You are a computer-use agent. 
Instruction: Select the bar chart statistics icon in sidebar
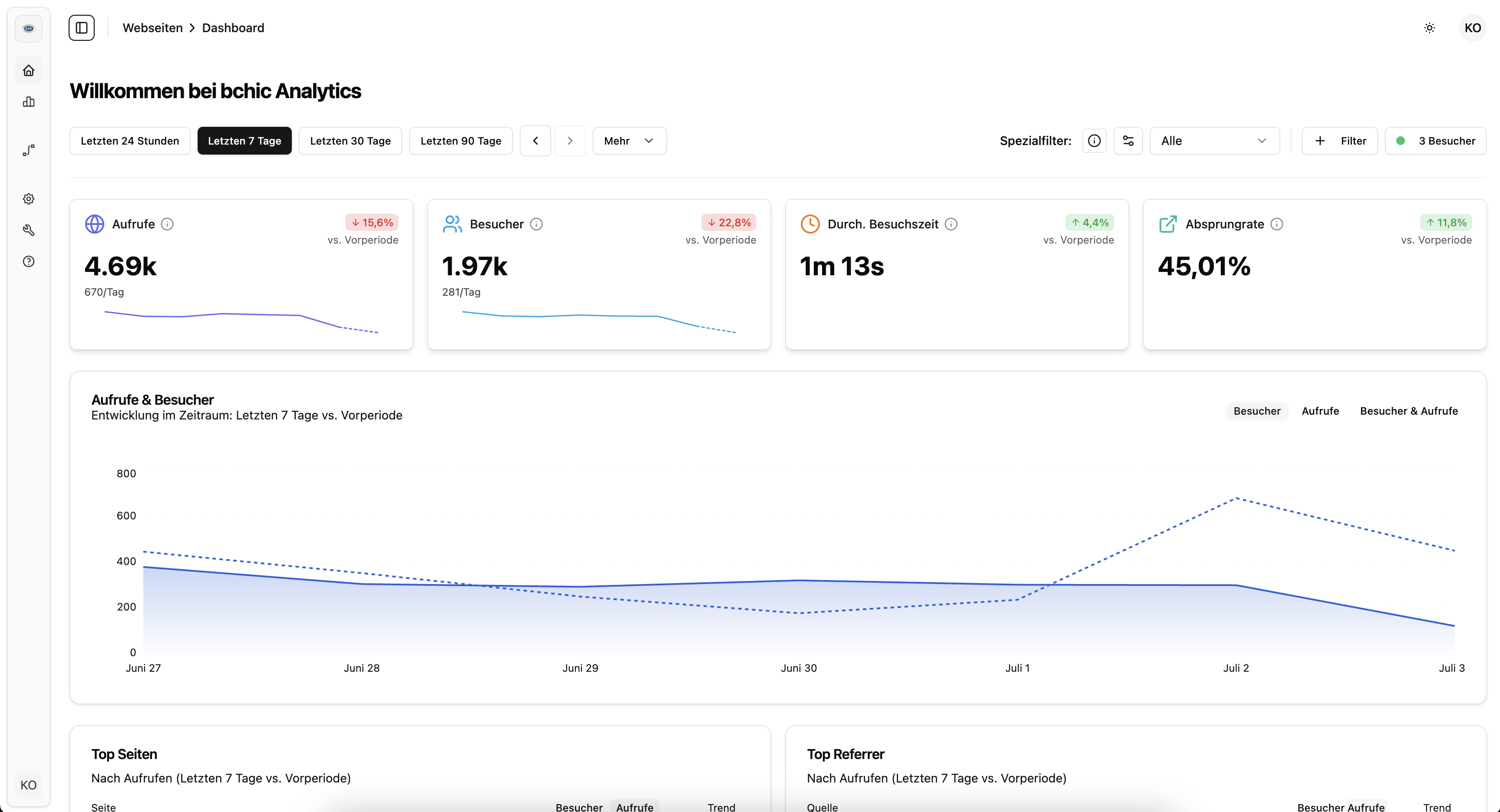tap(29, 102)
